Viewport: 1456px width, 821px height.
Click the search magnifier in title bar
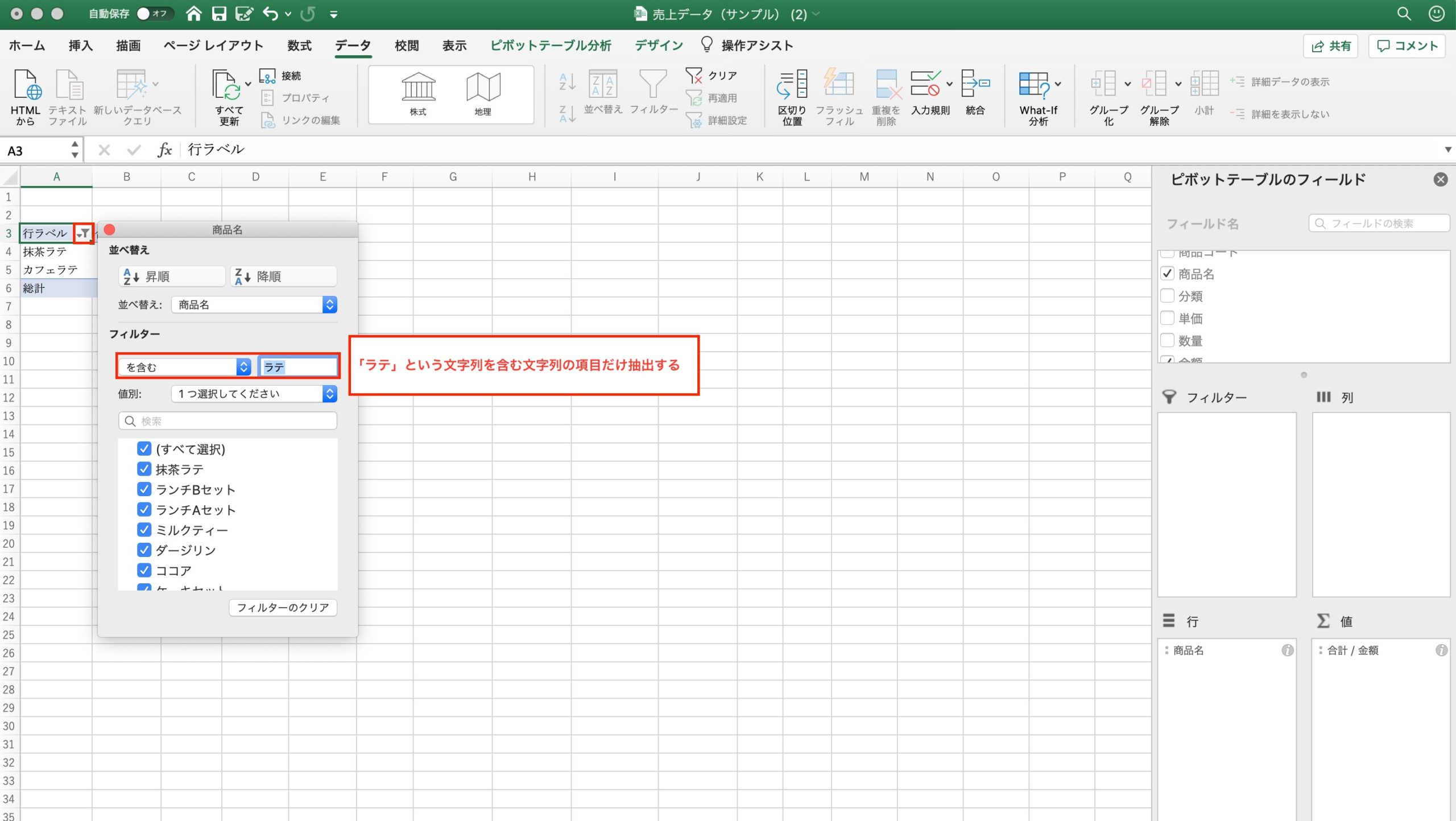[x=1404, y=14]
